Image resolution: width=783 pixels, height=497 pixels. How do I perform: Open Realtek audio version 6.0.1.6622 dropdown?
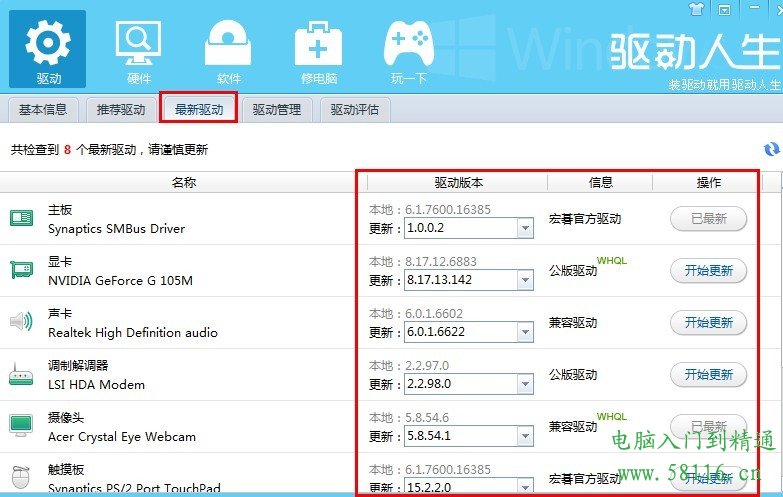click(525, 333)
